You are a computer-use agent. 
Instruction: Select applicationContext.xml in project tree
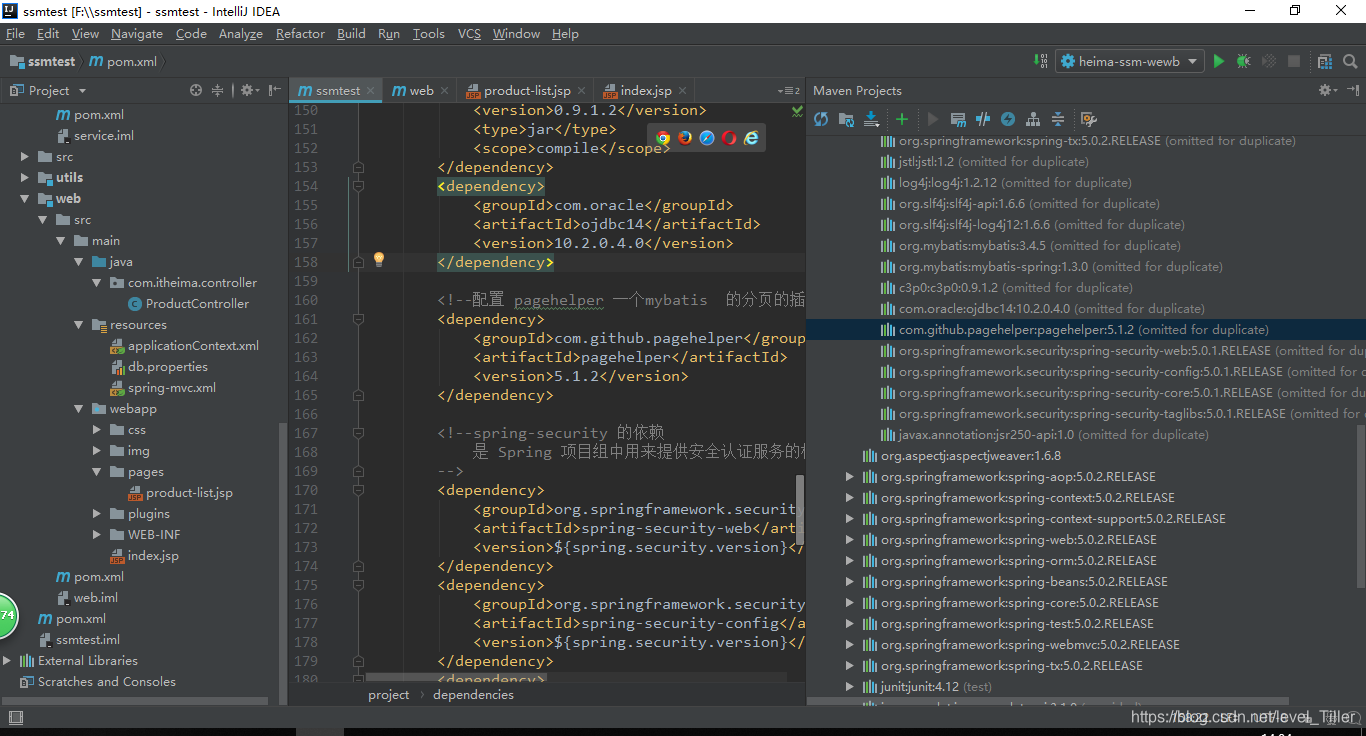point(193,346)
